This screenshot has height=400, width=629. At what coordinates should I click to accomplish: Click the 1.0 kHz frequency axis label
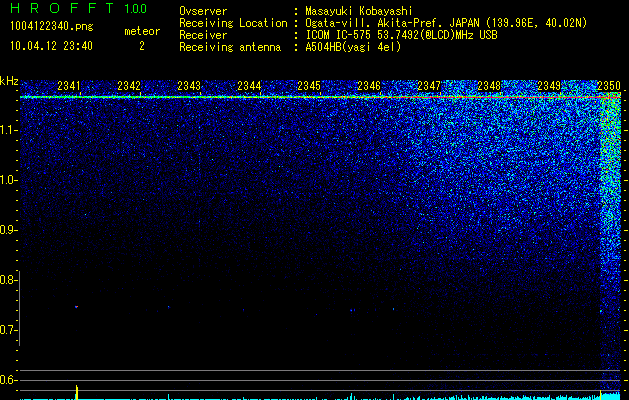point(8,180)
